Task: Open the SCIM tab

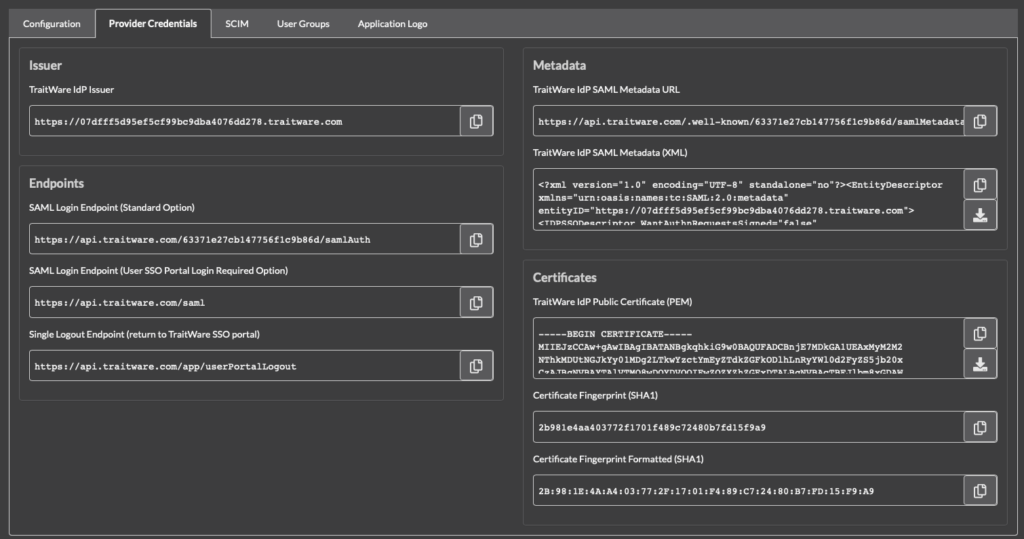Action: 237,24
